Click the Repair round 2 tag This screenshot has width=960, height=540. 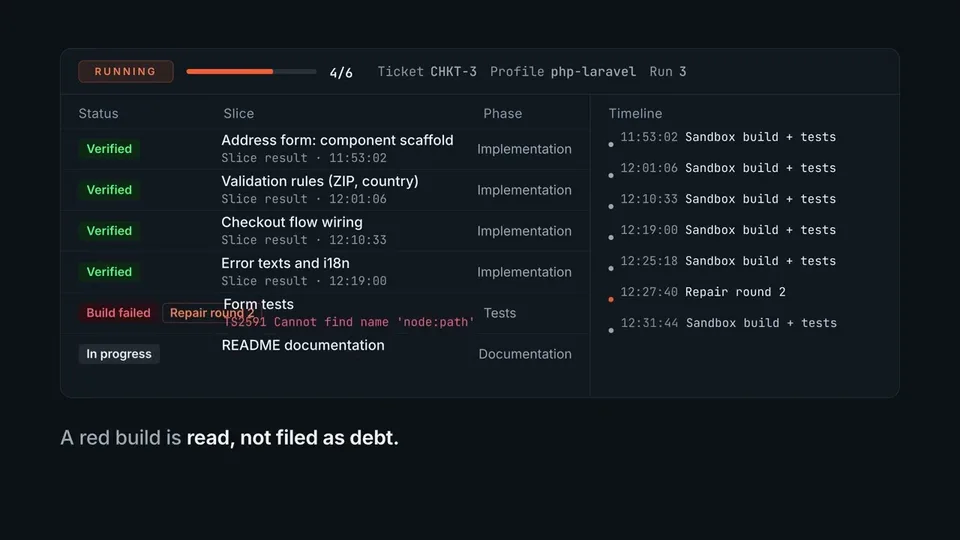click(211, 313)
